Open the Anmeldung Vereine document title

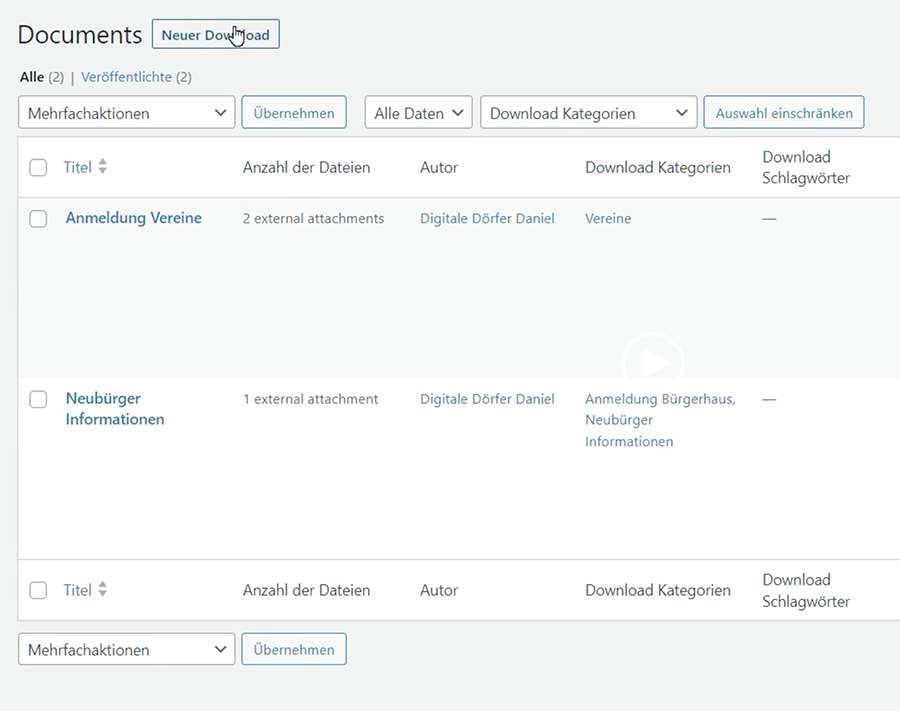pos(133,218)
